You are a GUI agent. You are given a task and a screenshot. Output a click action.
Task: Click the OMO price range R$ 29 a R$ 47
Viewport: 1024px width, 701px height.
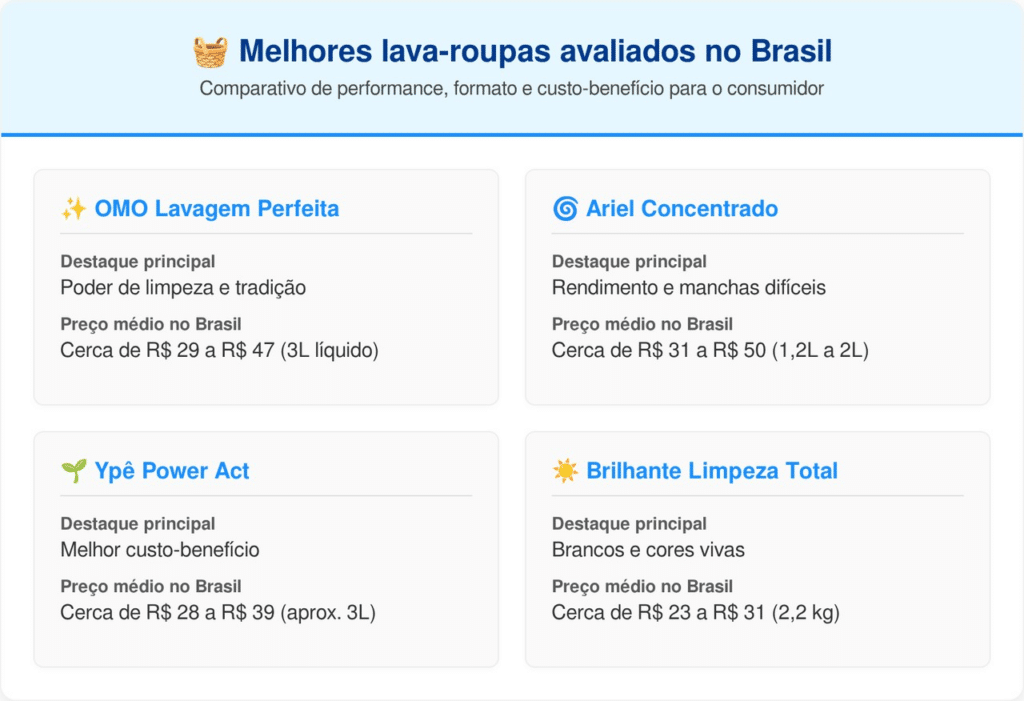tap(219, 350)
